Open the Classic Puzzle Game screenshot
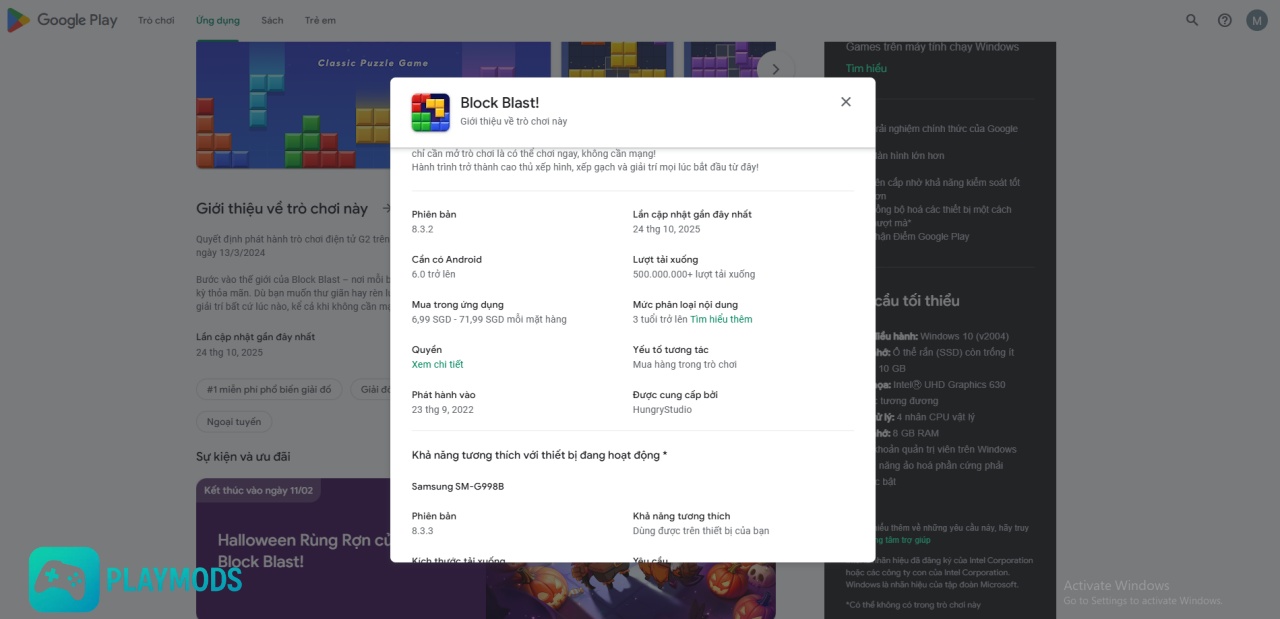Viewport: 1280px width, 619px height. click(373, 105)
